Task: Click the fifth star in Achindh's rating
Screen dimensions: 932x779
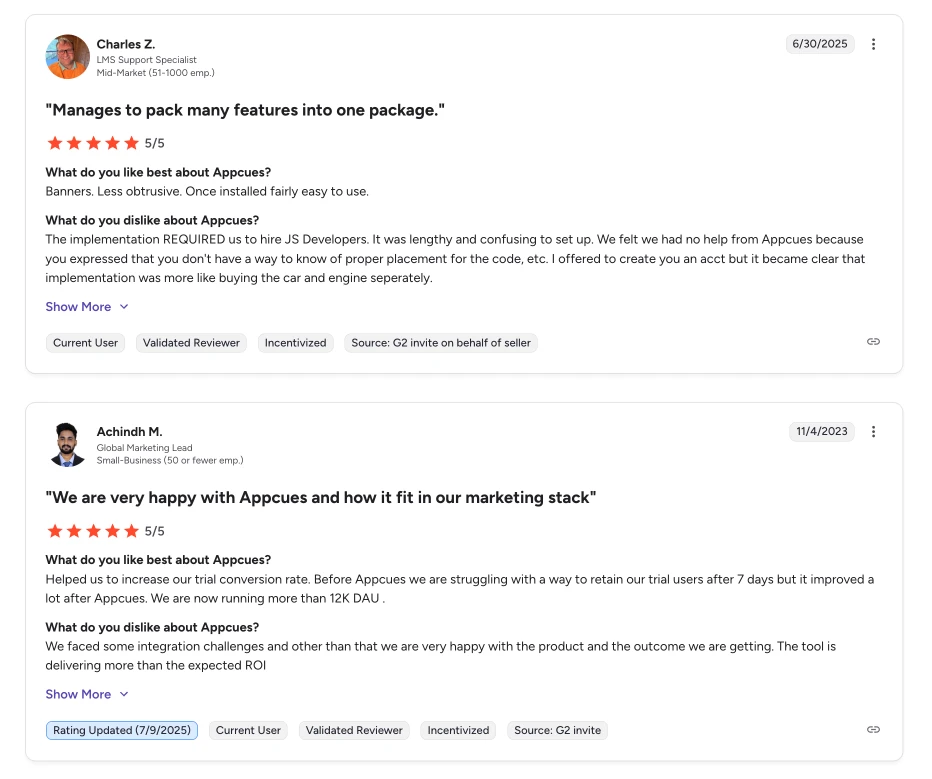Action: pyautogui.click(x=131, y=530)
